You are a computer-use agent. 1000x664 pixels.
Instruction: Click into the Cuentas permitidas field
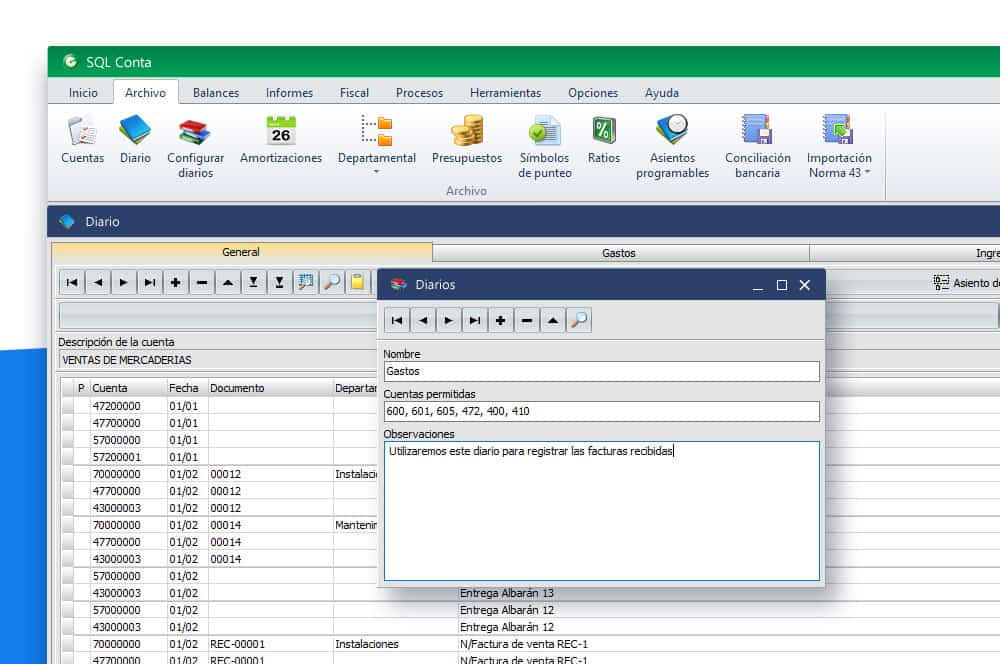[x=601, y=411]
